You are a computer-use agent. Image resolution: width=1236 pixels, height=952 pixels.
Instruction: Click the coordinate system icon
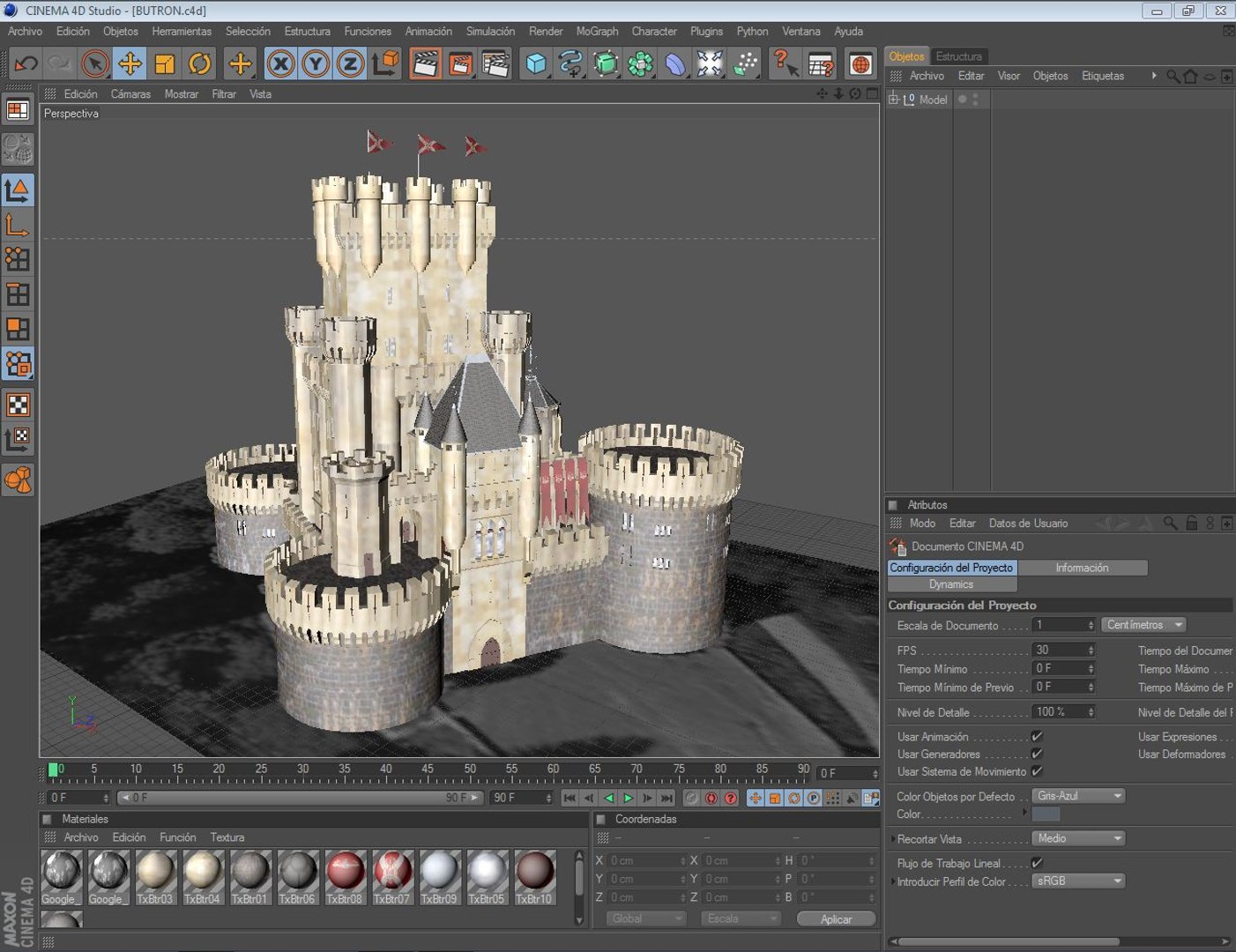click(x=385, y=63)
